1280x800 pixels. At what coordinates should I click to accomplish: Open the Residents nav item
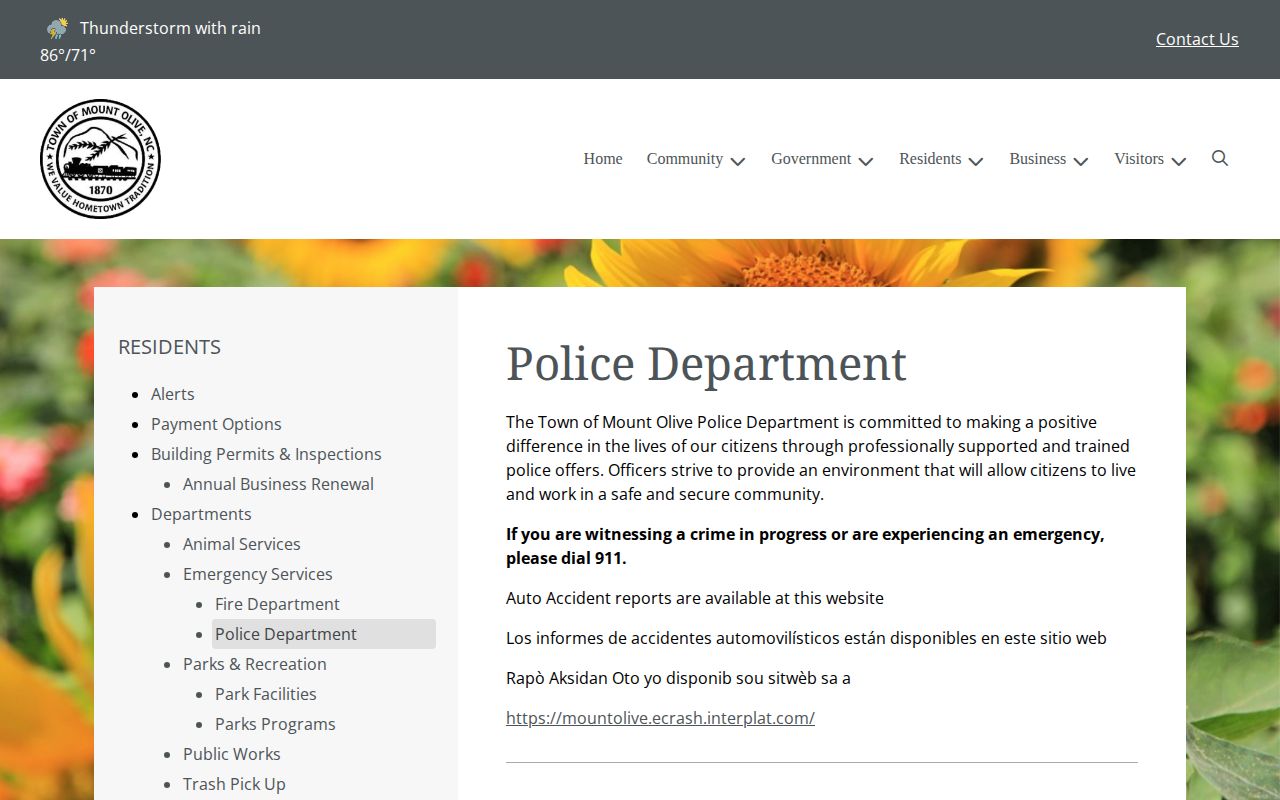930,159
